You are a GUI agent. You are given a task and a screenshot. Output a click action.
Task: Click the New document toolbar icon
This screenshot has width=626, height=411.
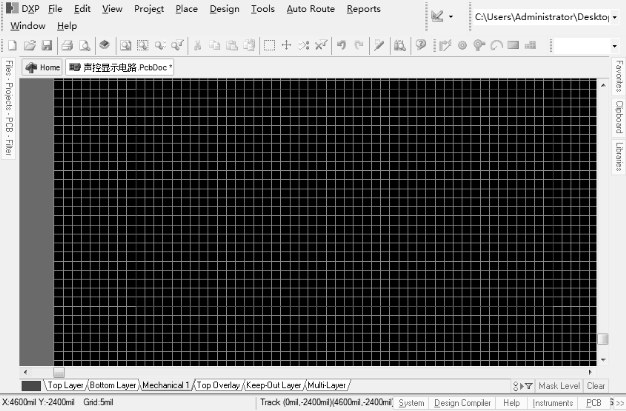coord(12,45)
